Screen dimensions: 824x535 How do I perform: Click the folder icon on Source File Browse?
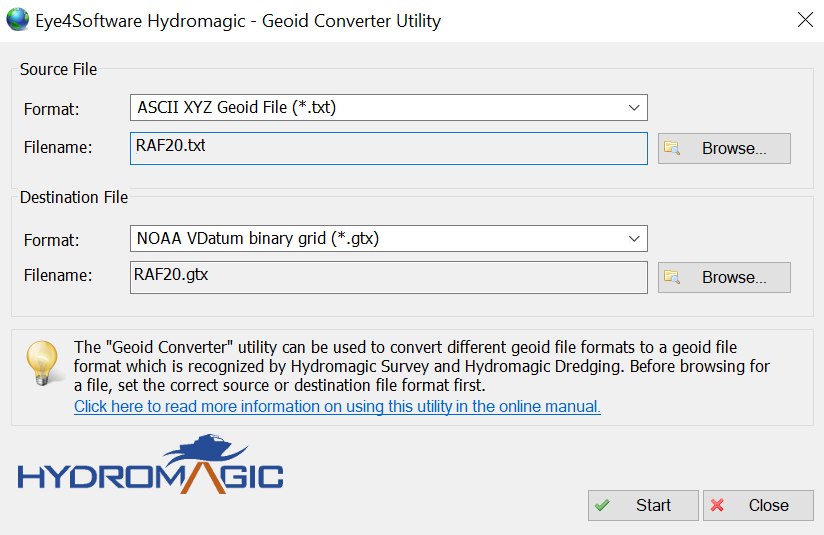pyautogui.click(x=672, y=149)
